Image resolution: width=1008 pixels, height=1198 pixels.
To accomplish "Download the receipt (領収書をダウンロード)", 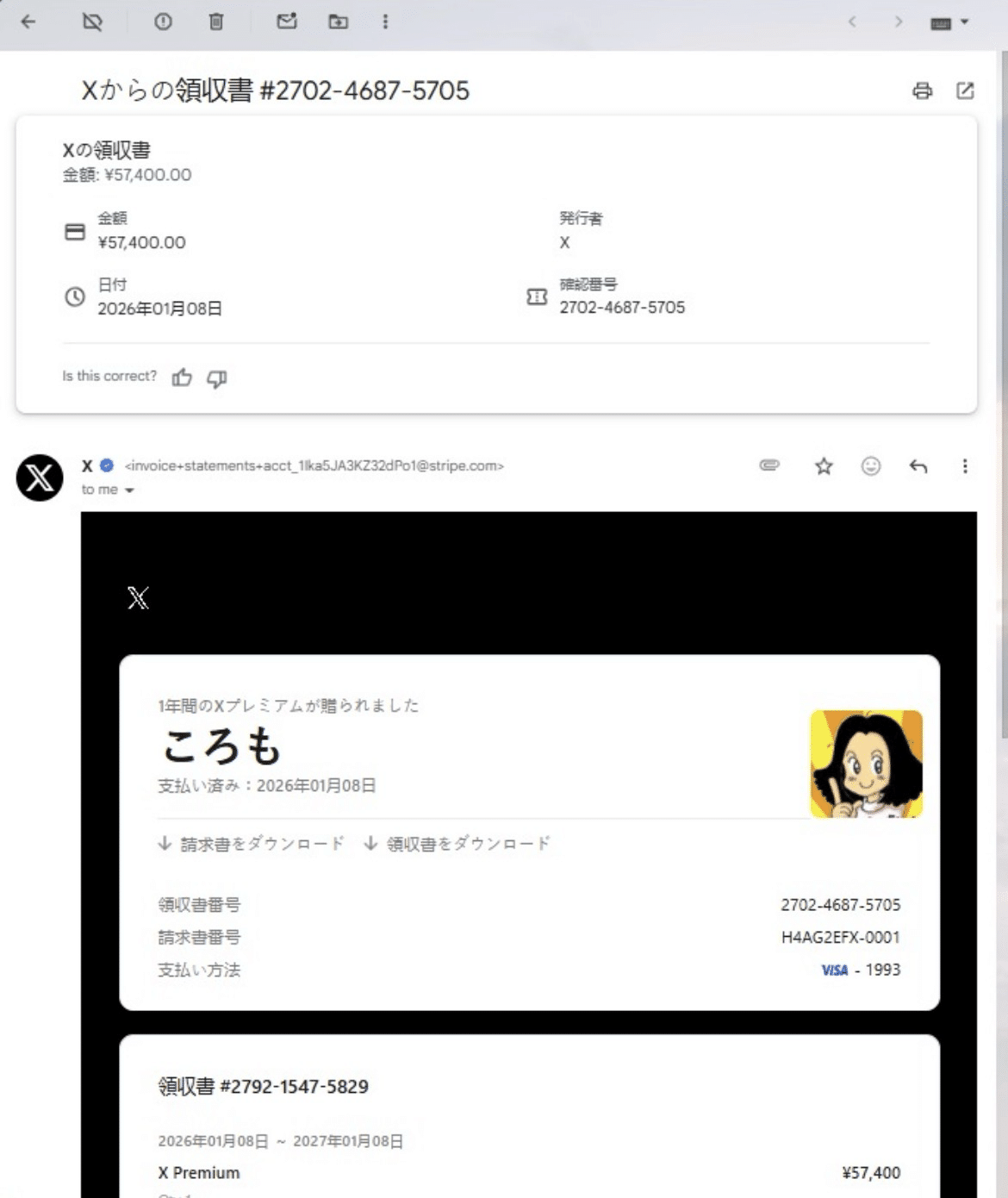I will click(x=457, y=843).
